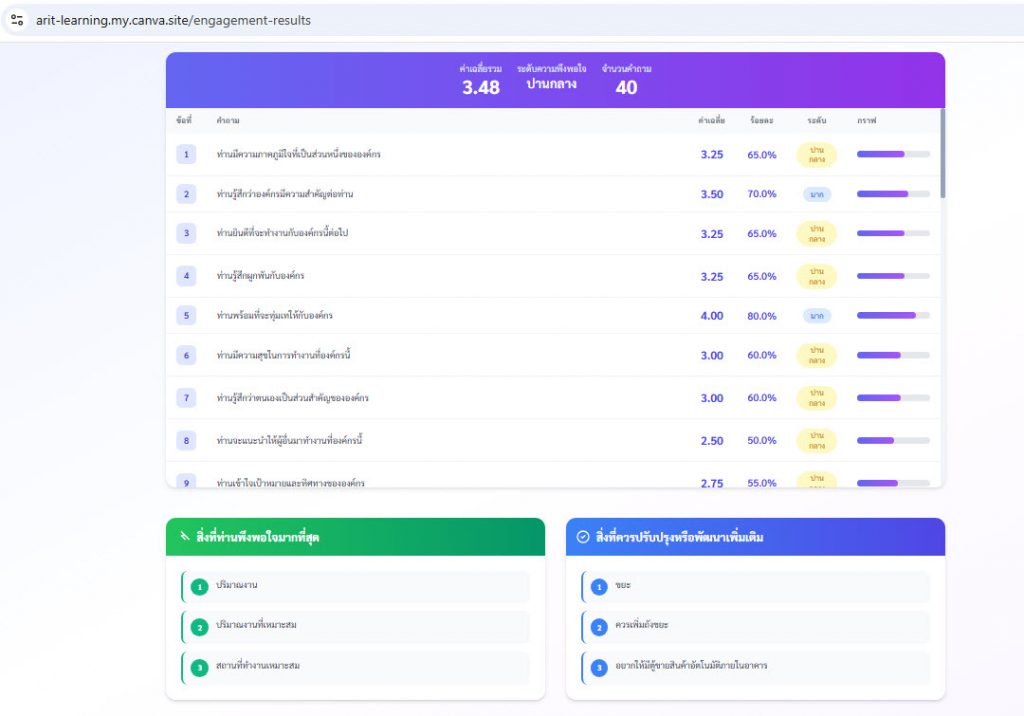Click the checkmark icon in blue improvement header

[583, 537]
